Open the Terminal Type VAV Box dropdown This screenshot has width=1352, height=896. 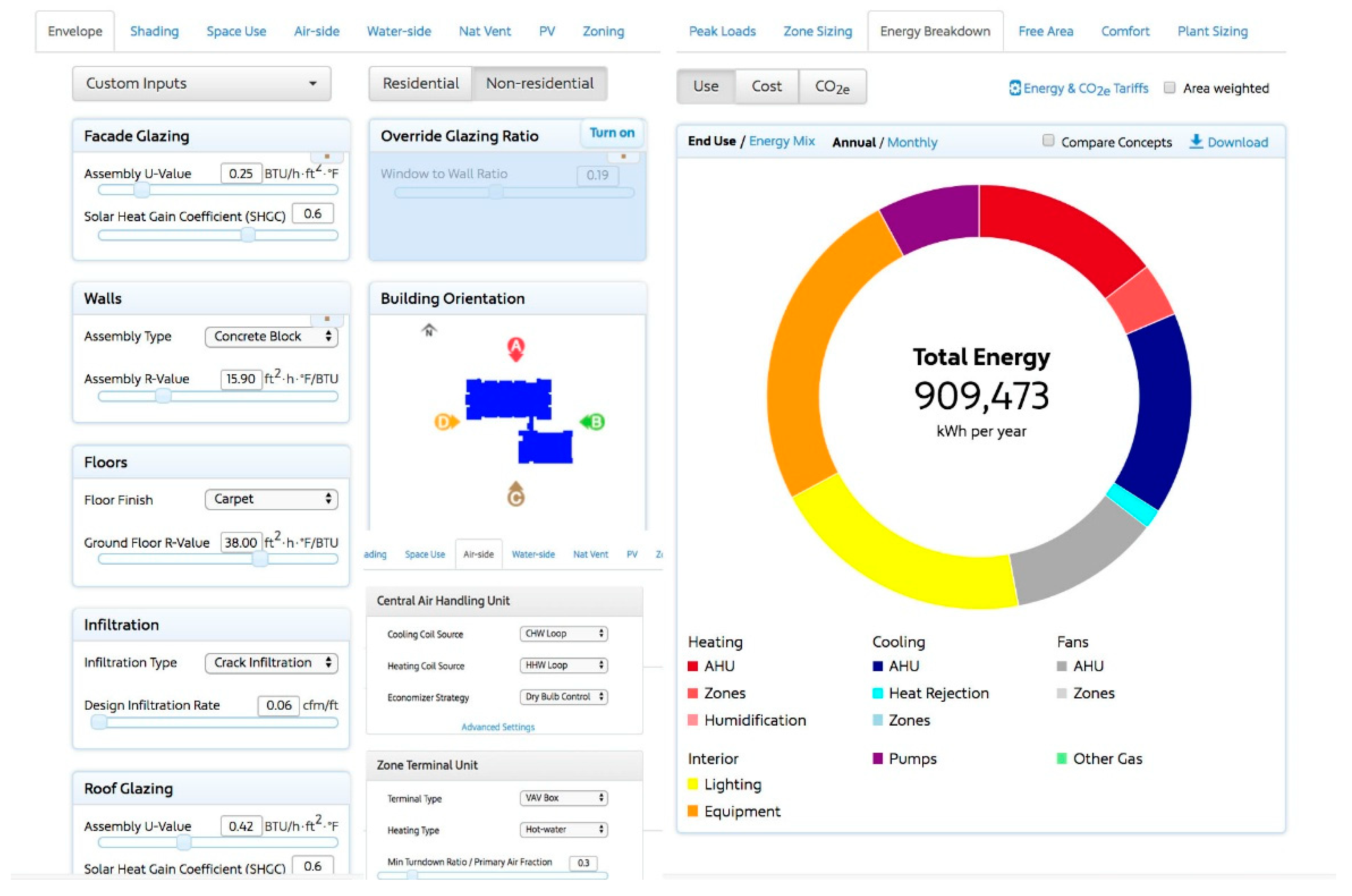[x=563, y=798]
